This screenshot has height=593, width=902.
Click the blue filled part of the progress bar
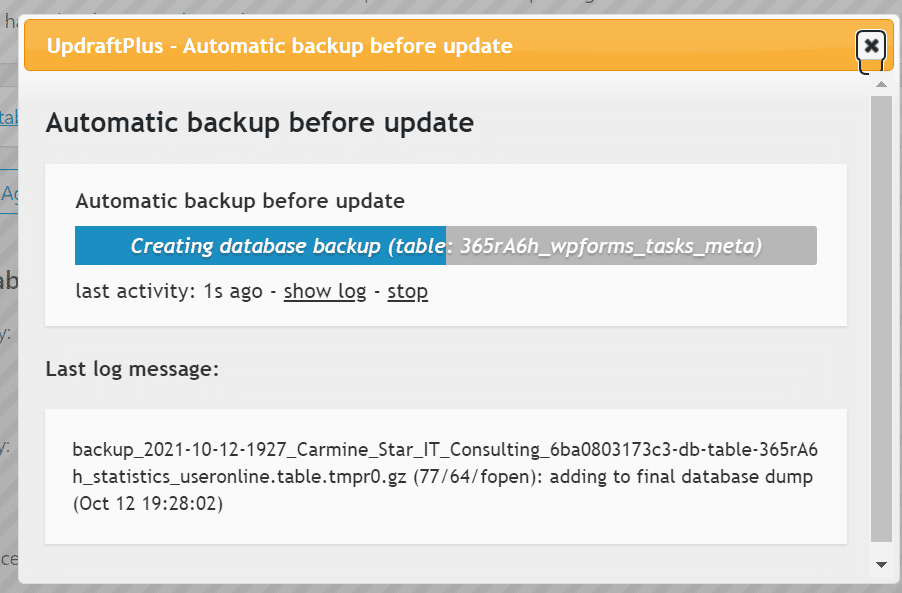[x=260, y=246]
